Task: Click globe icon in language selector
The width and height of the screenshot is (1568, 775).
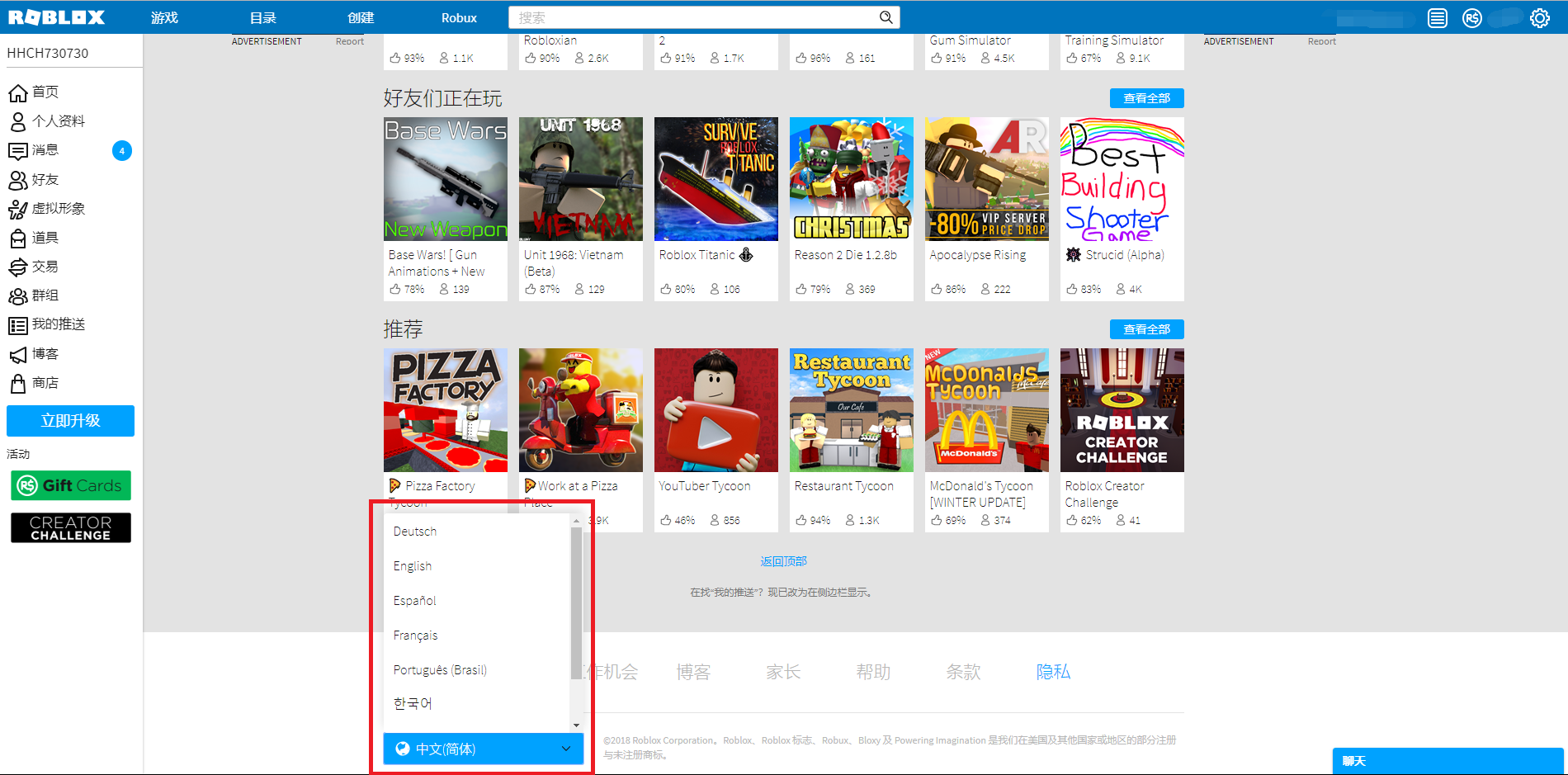Action: pos(403,749)
